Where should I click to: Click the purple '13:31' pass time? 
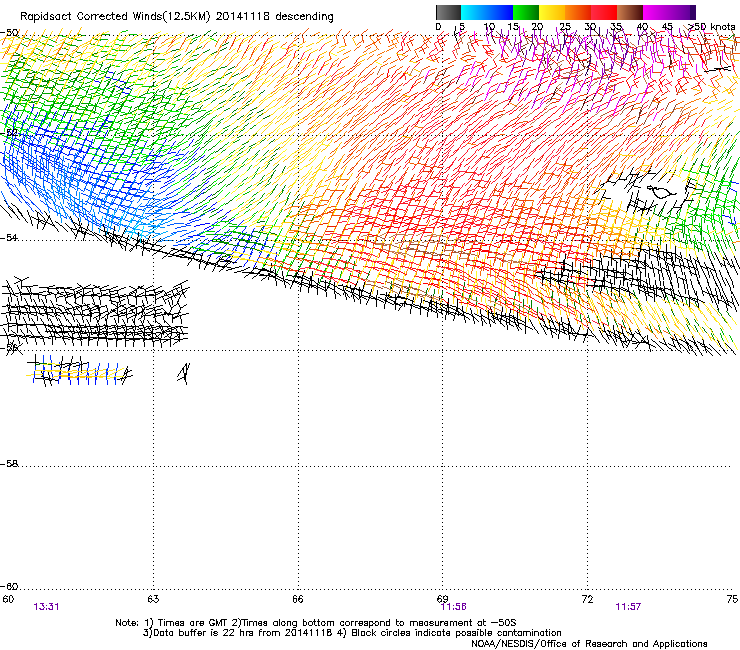[x=46, y=607]
